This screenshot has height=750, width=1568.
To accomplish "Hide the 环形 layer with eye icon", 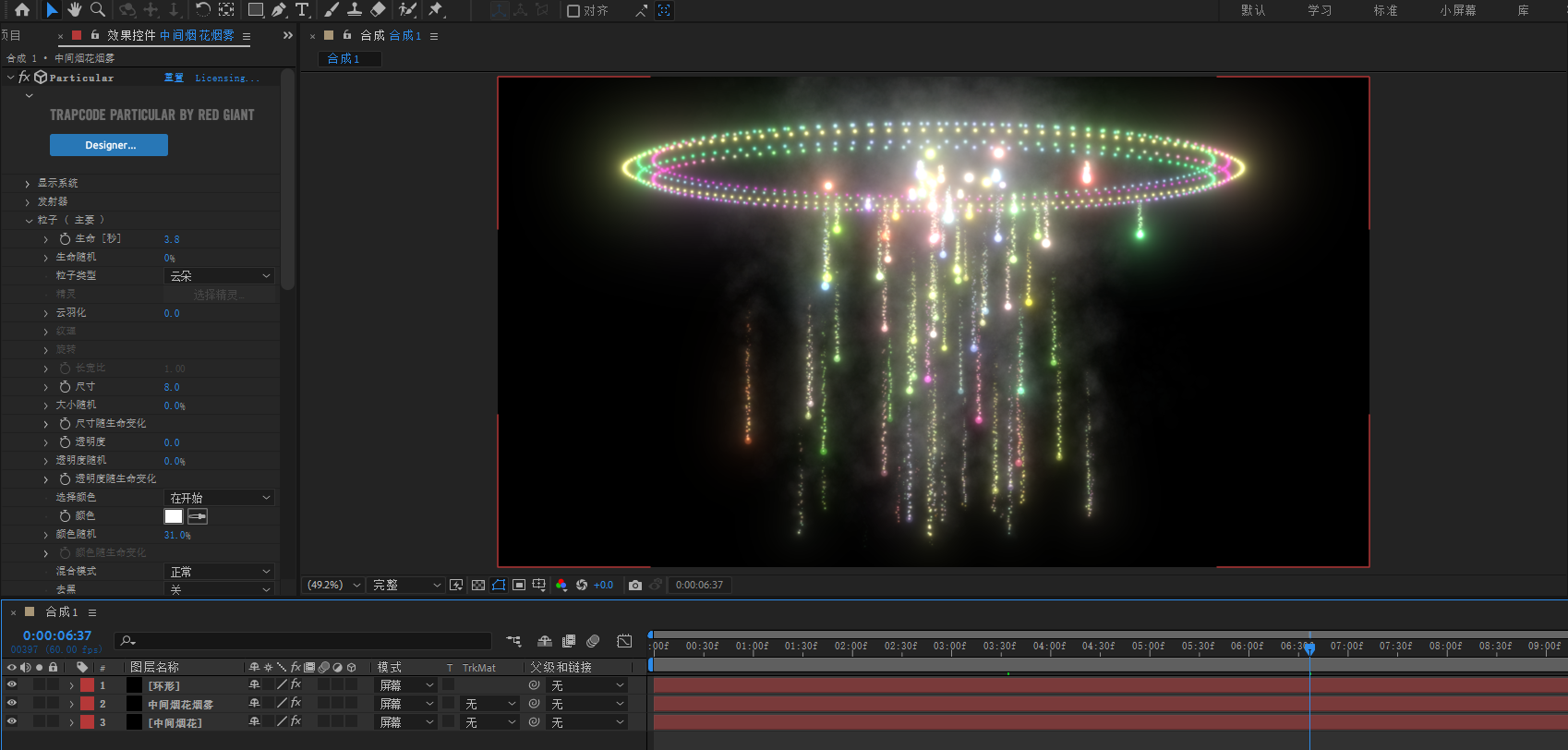I will click(x=12, y=685).
